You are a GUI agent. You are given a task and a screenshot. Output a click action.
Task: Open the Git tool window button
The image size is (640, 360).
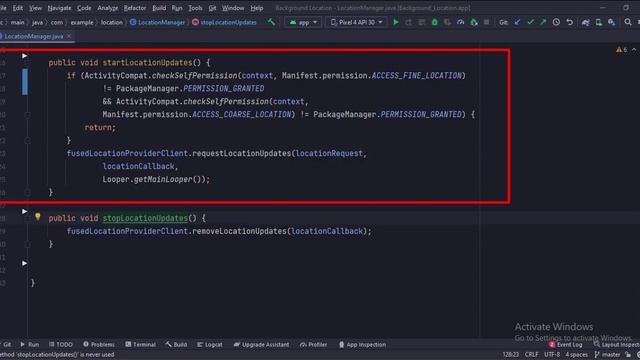click(6, 344)
